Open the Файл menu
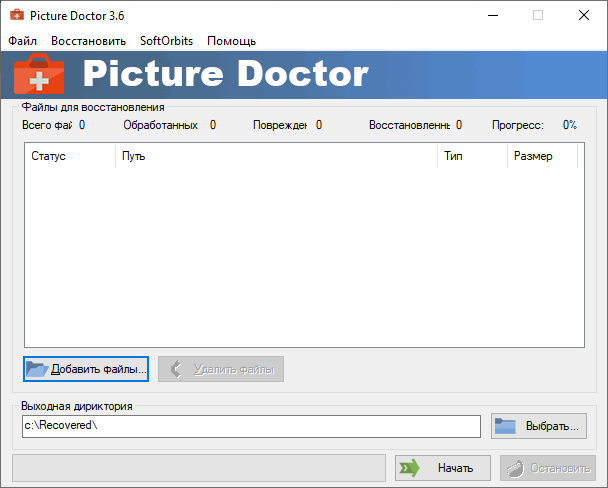 (22, 41)
